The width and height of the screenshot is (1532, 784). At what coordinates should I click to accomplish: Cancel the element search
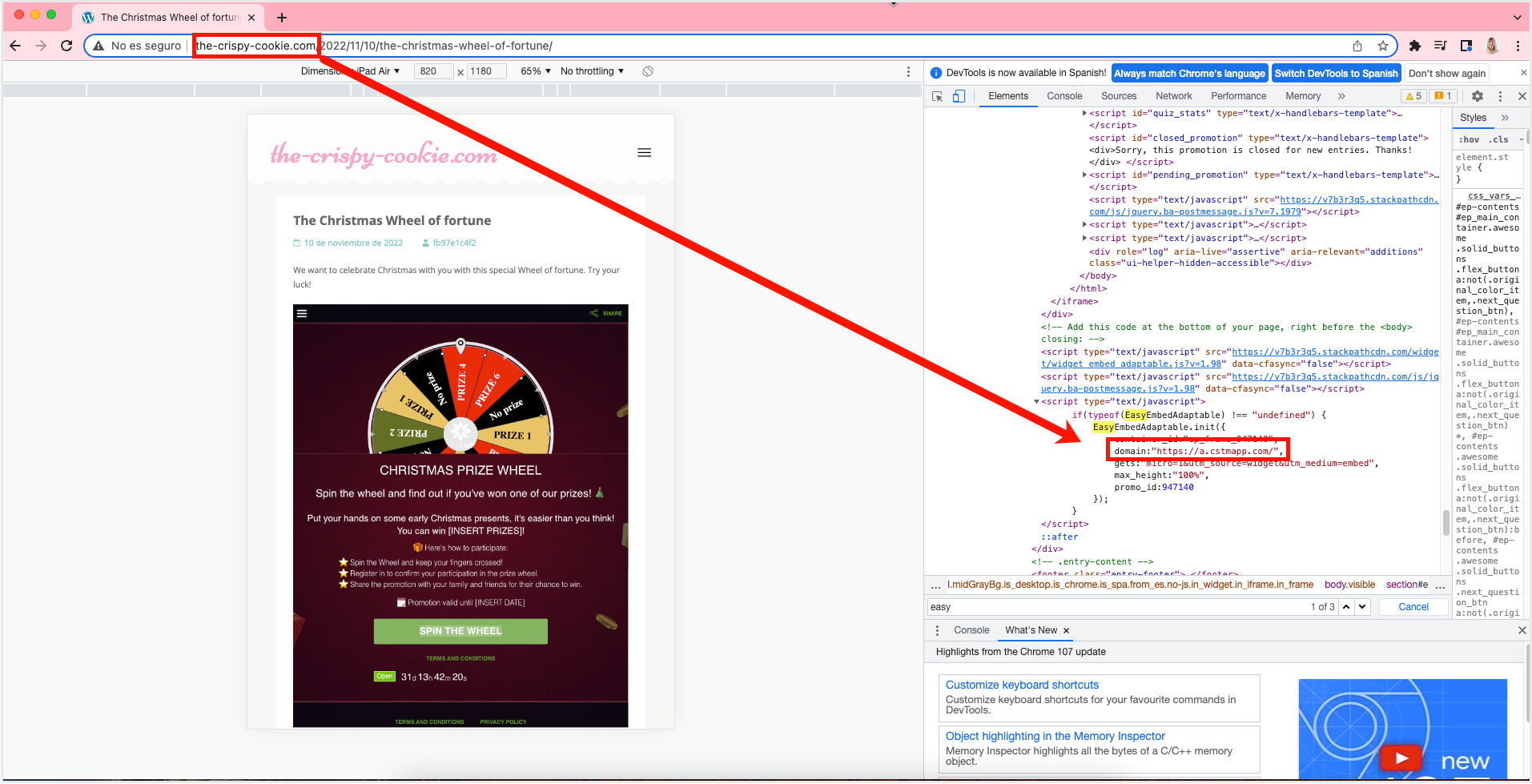tap(1413, 607)
